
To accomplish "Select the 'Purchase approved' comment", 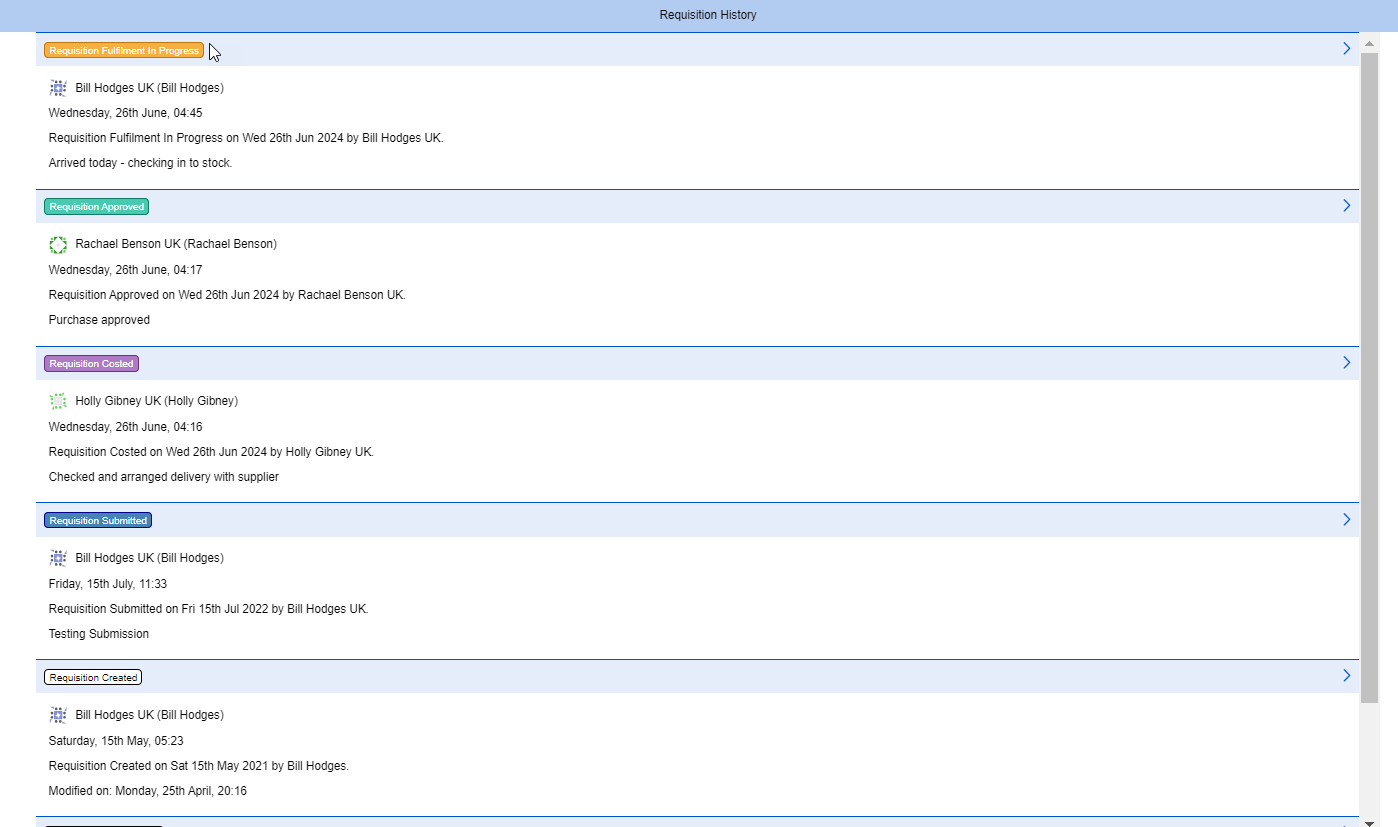I will tap(99, 320).
